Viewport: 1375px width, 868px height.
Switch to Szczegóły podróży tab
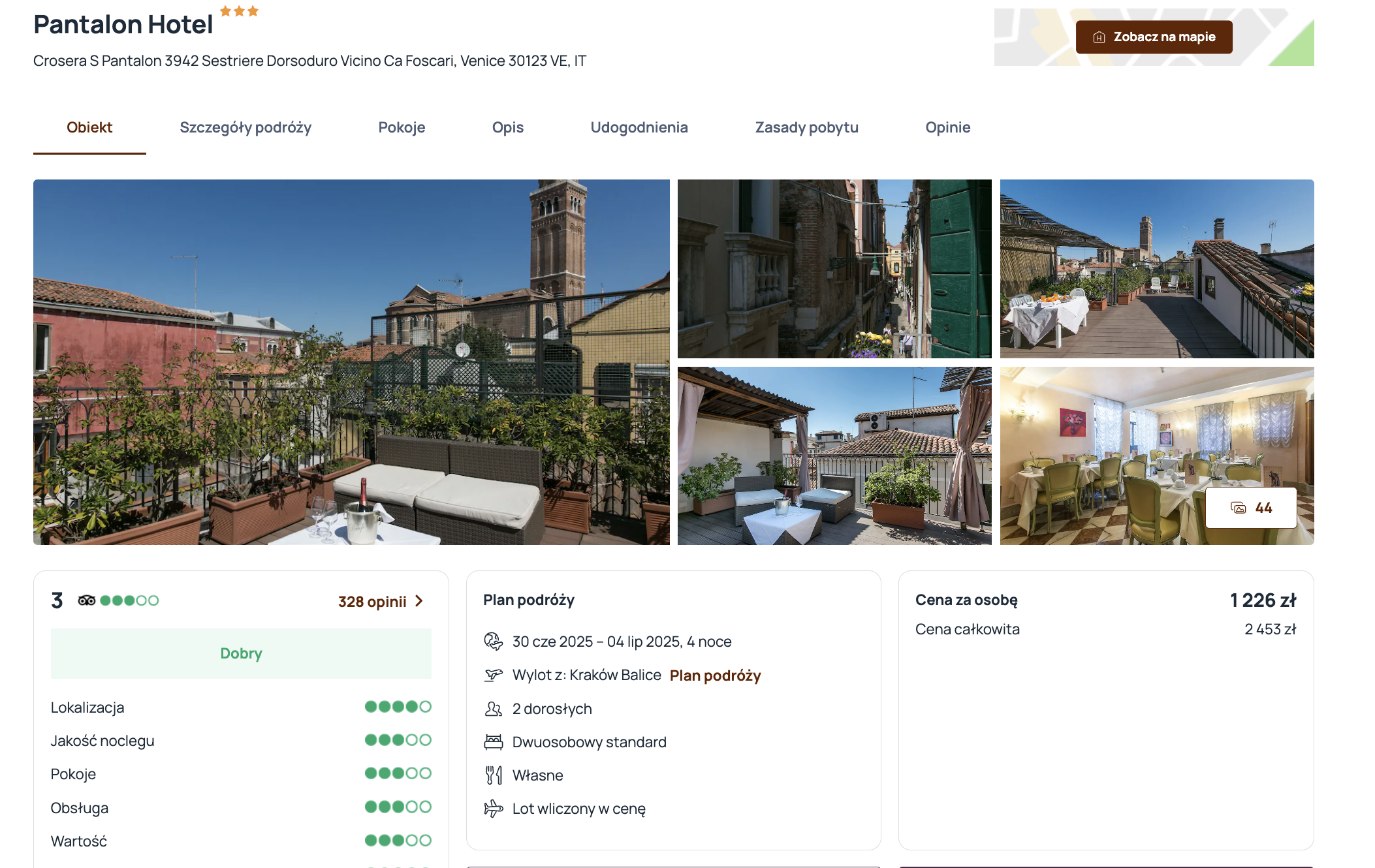point(245,127)
